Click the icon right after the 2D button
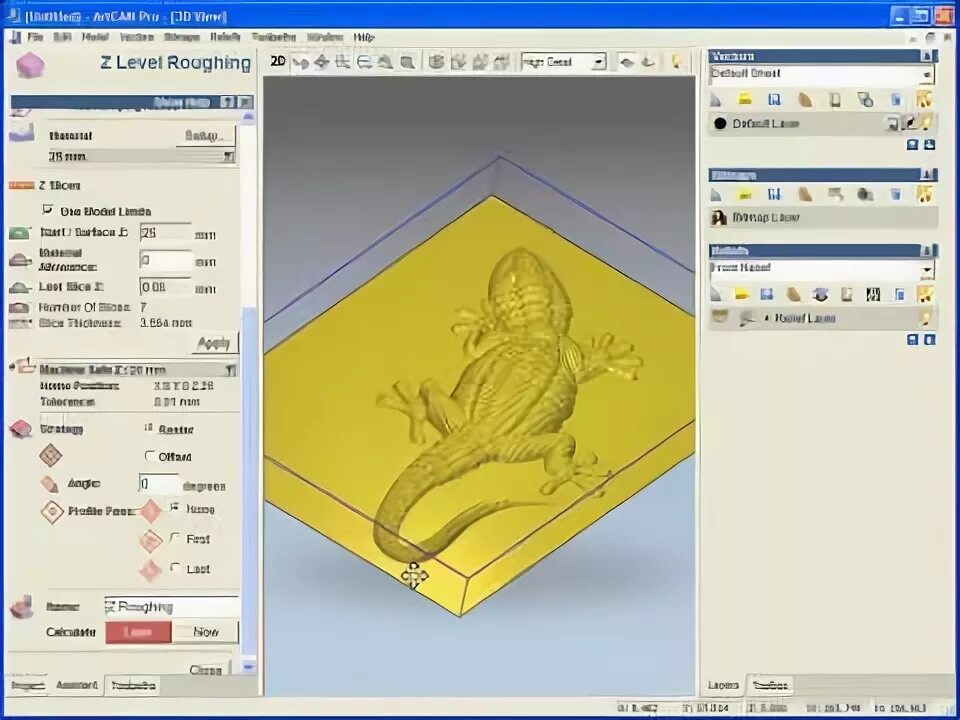This screenshot has width=960, height=720. tap(300, 62)
